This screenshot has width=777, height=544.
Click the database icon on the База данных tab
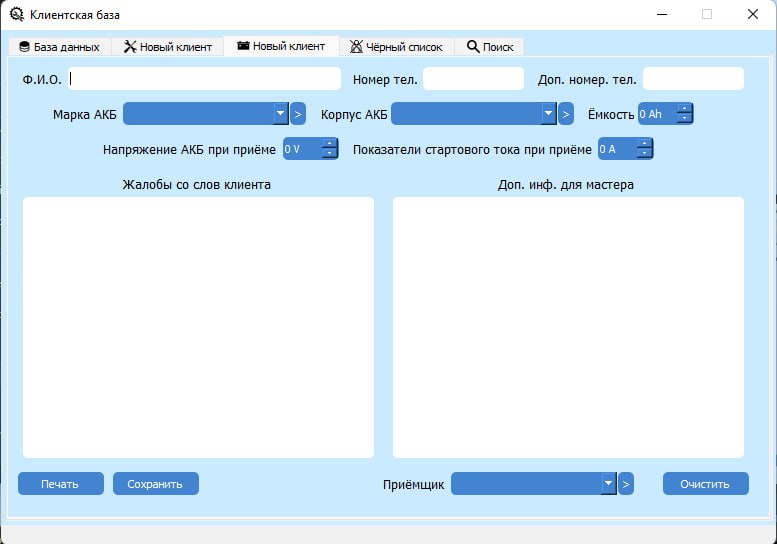point(24,47)
